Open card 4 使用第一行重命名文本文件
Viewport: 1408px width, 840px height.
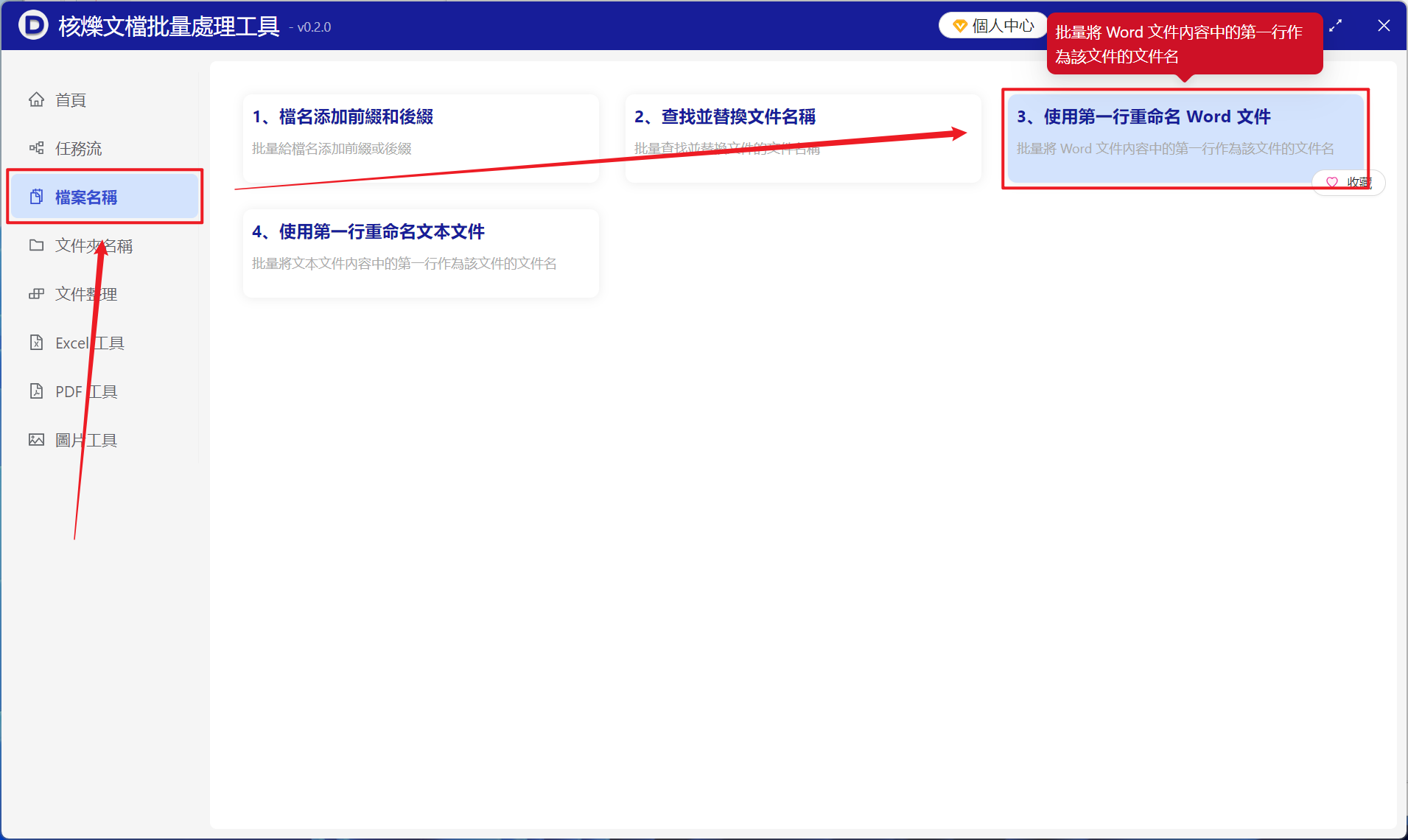pyautogui.click(x=421, y=253)
